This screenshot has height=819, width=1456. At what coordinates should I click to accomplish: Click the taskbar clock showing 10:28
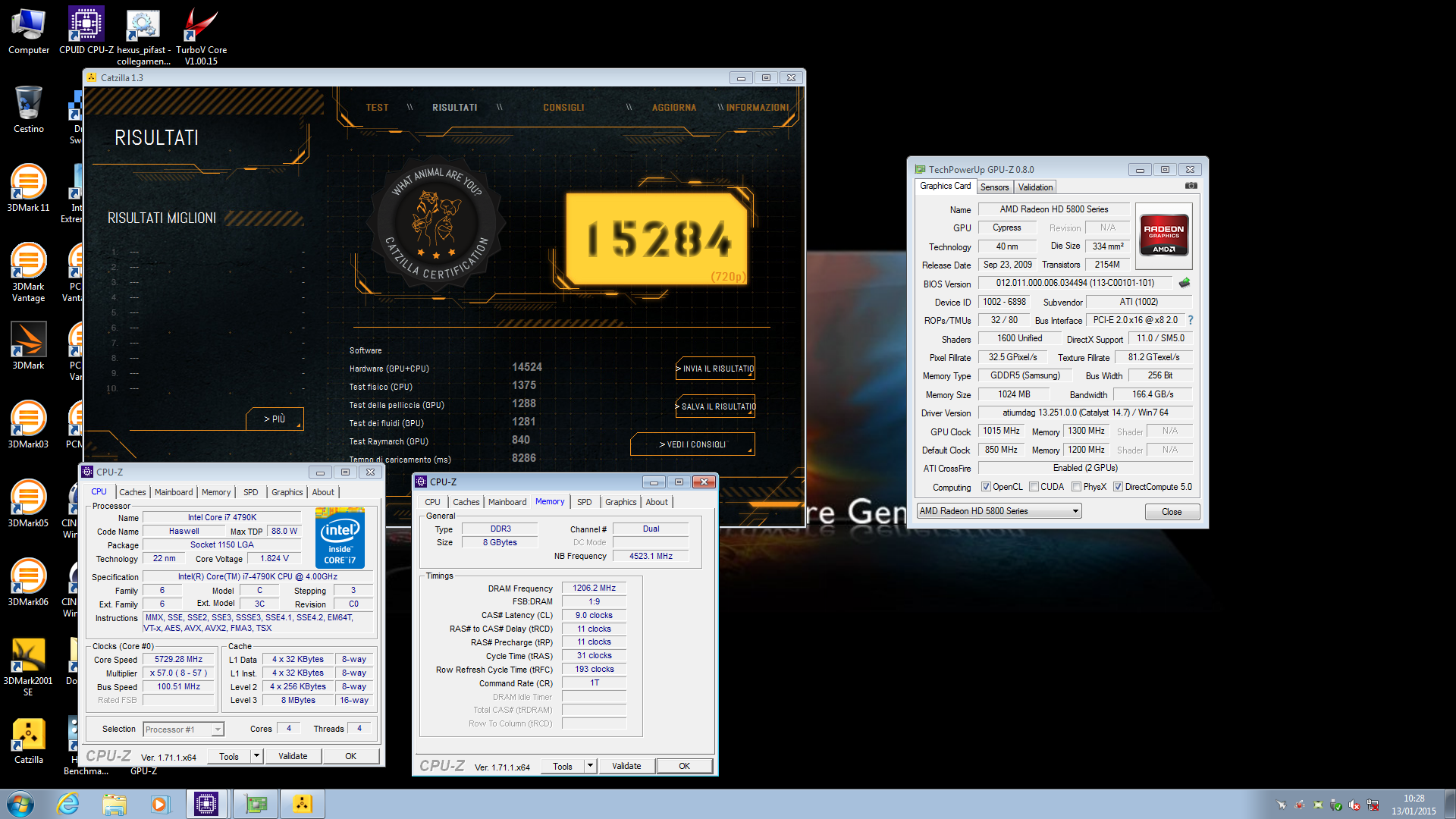1414,805
